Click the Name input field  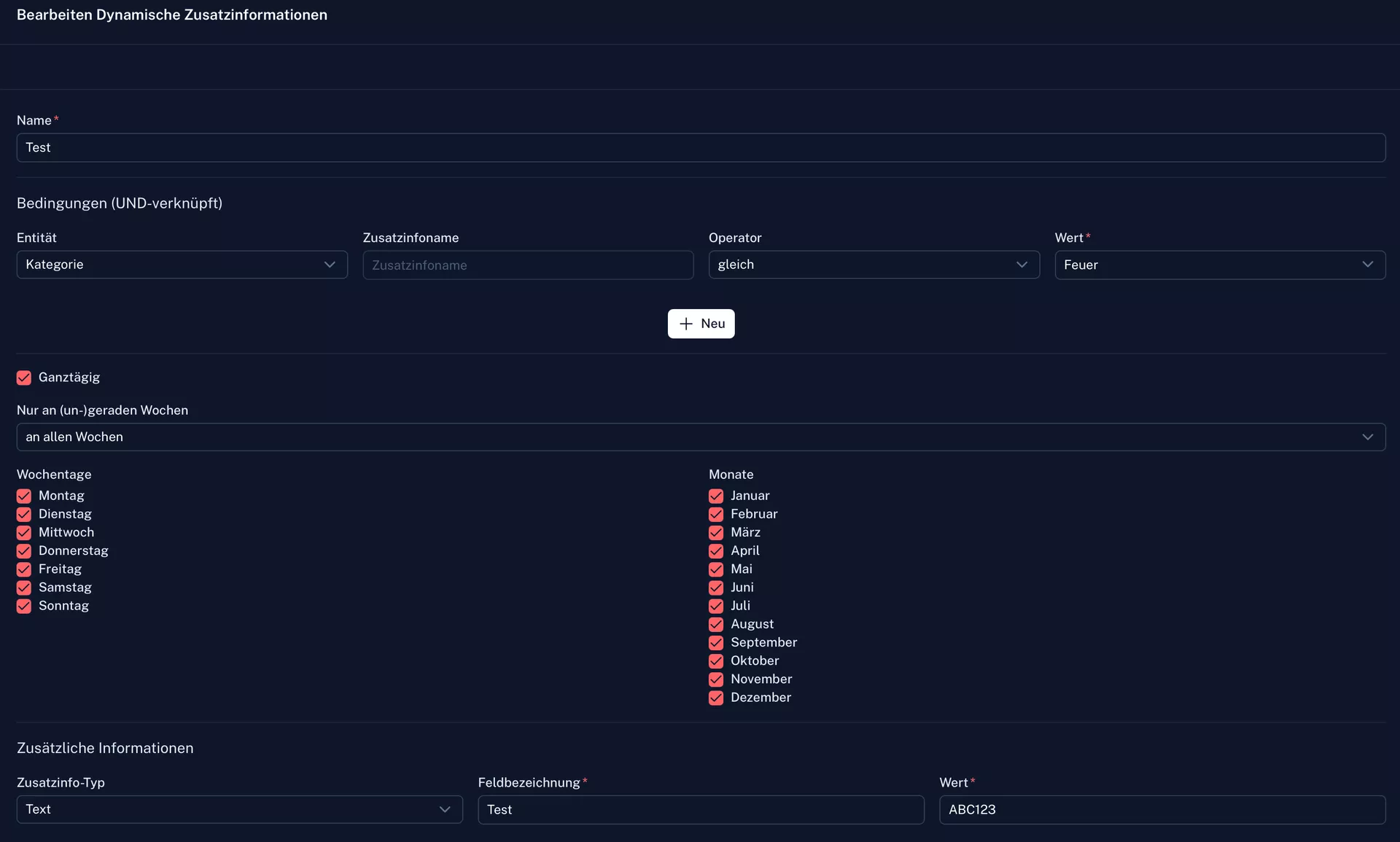(x=700, y=147)
